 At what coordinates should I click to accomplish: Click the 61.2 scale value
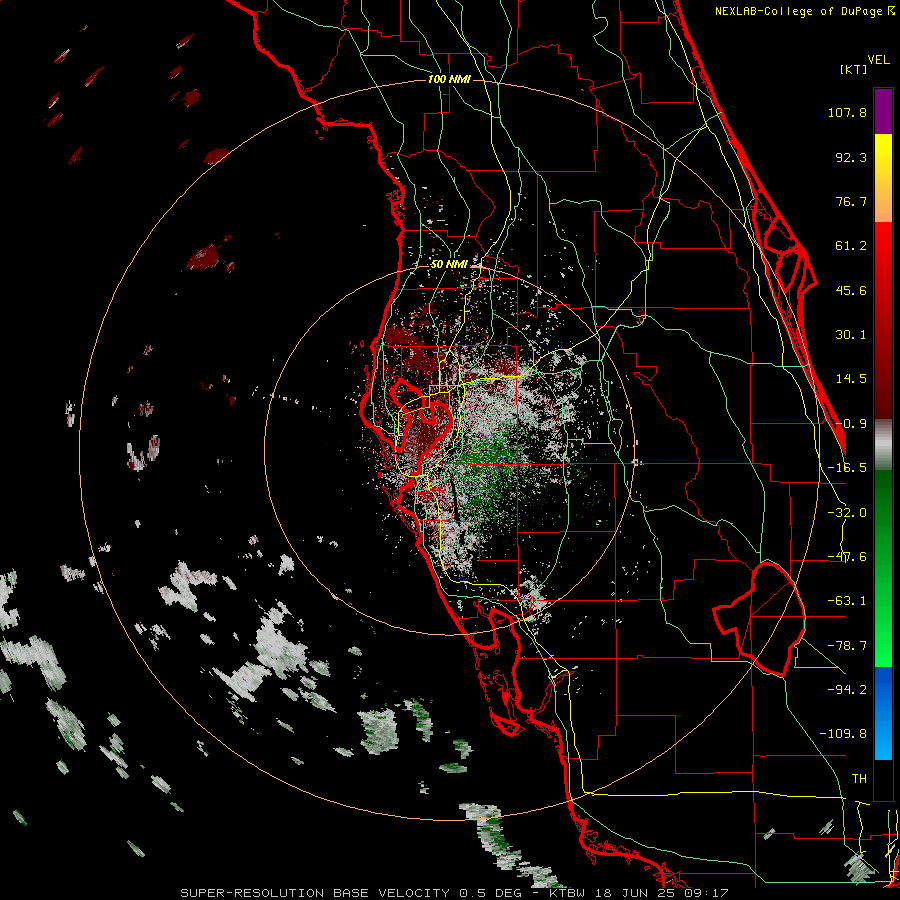[851, 246]
